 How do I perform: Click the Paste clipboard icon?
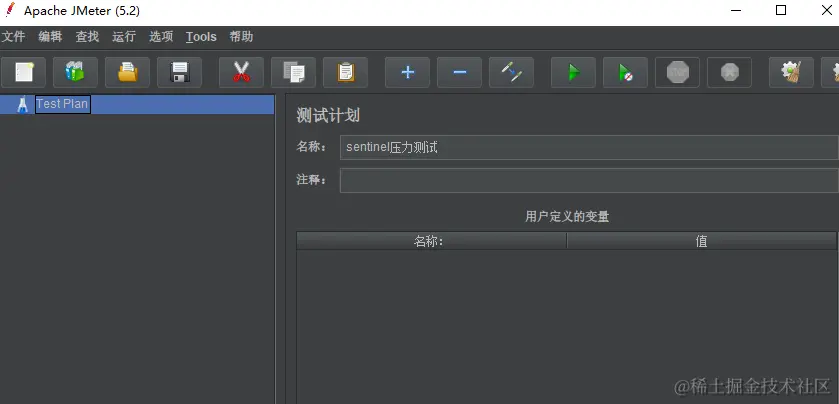[x=345, y=72]
